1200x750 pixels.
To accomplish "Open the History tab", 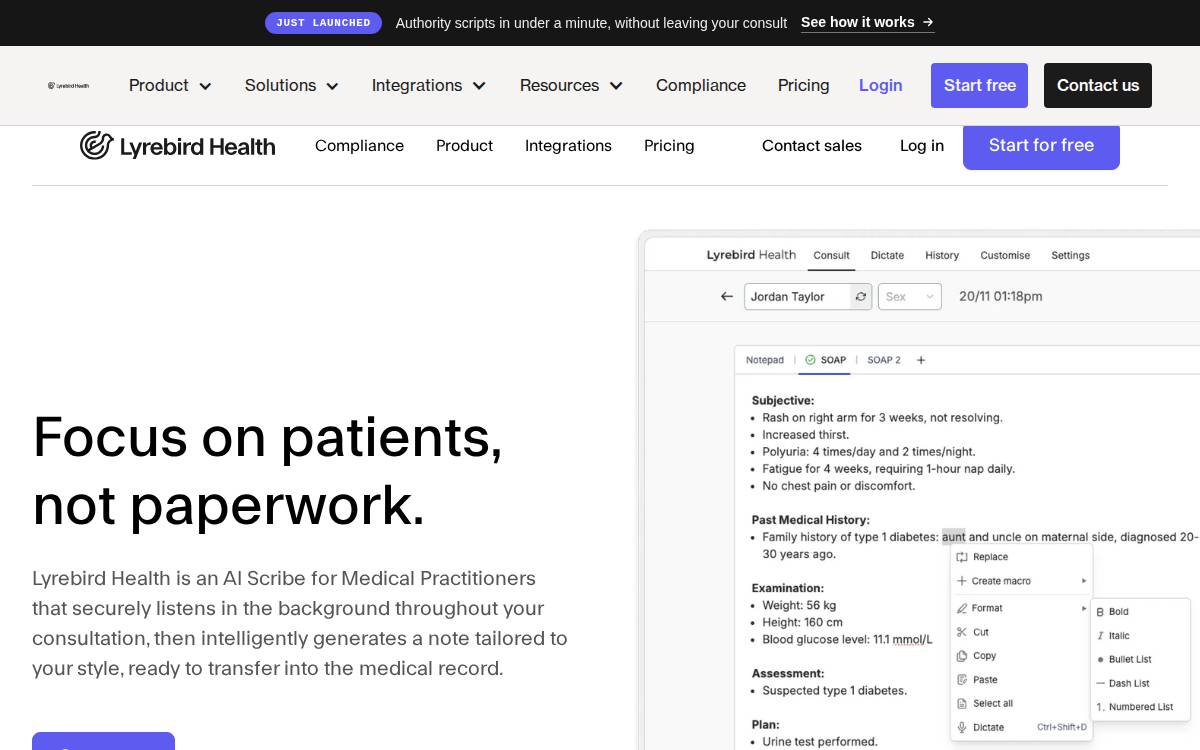I will (942, 256).
